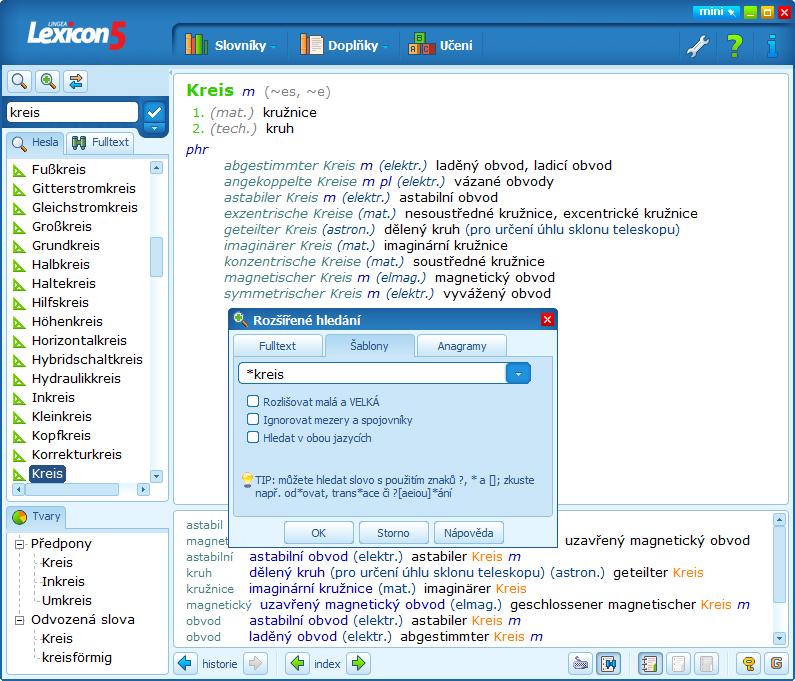This screenshot has width=795, height=681.
Task: Open the Anagramy tab
Action: 461,346
